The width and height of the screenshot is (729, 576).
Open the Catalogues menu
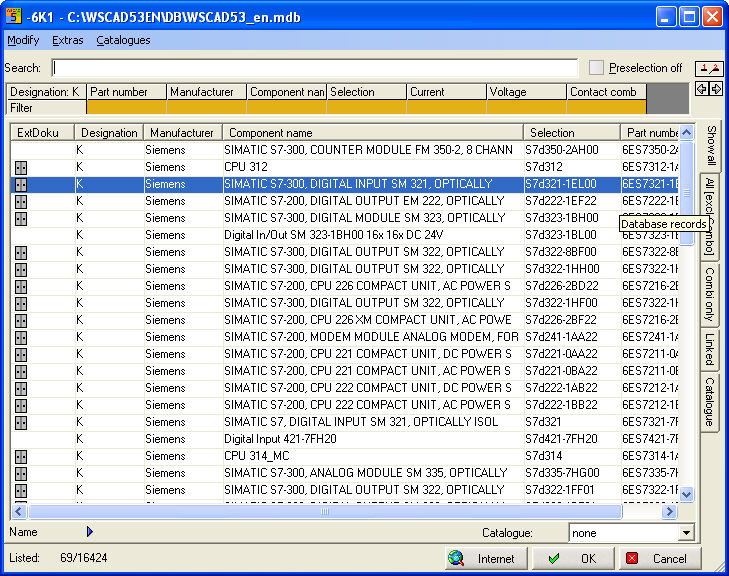click(123, 40)
